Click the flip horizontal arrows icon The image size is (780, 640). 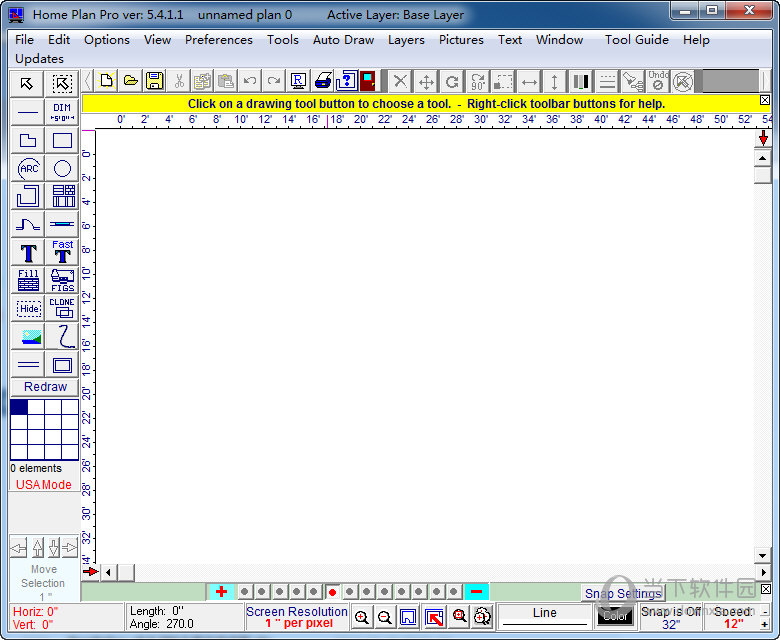(x=529, y=81)
